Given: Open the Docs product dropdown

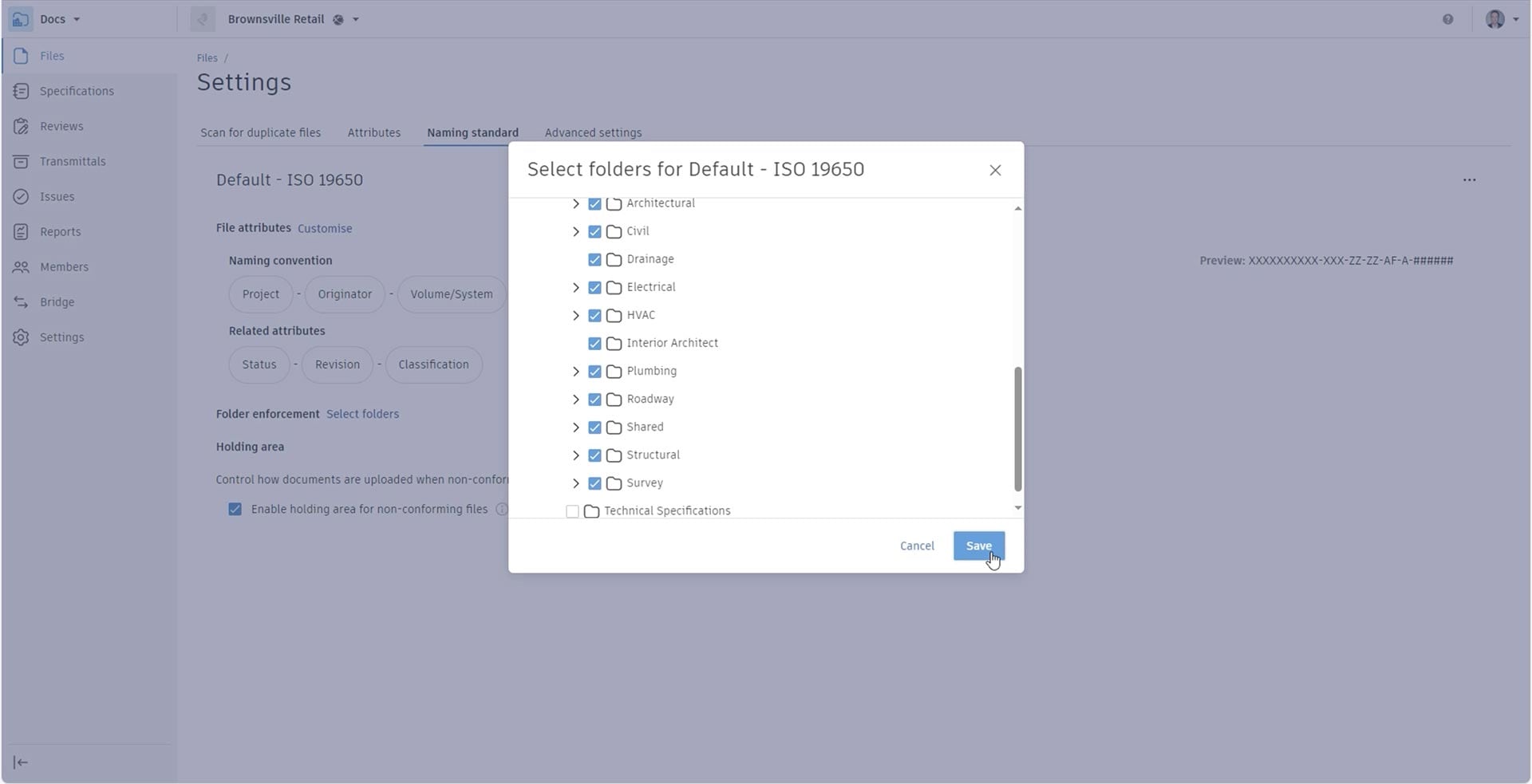Looking at the screenshot, I should point(59,19).
